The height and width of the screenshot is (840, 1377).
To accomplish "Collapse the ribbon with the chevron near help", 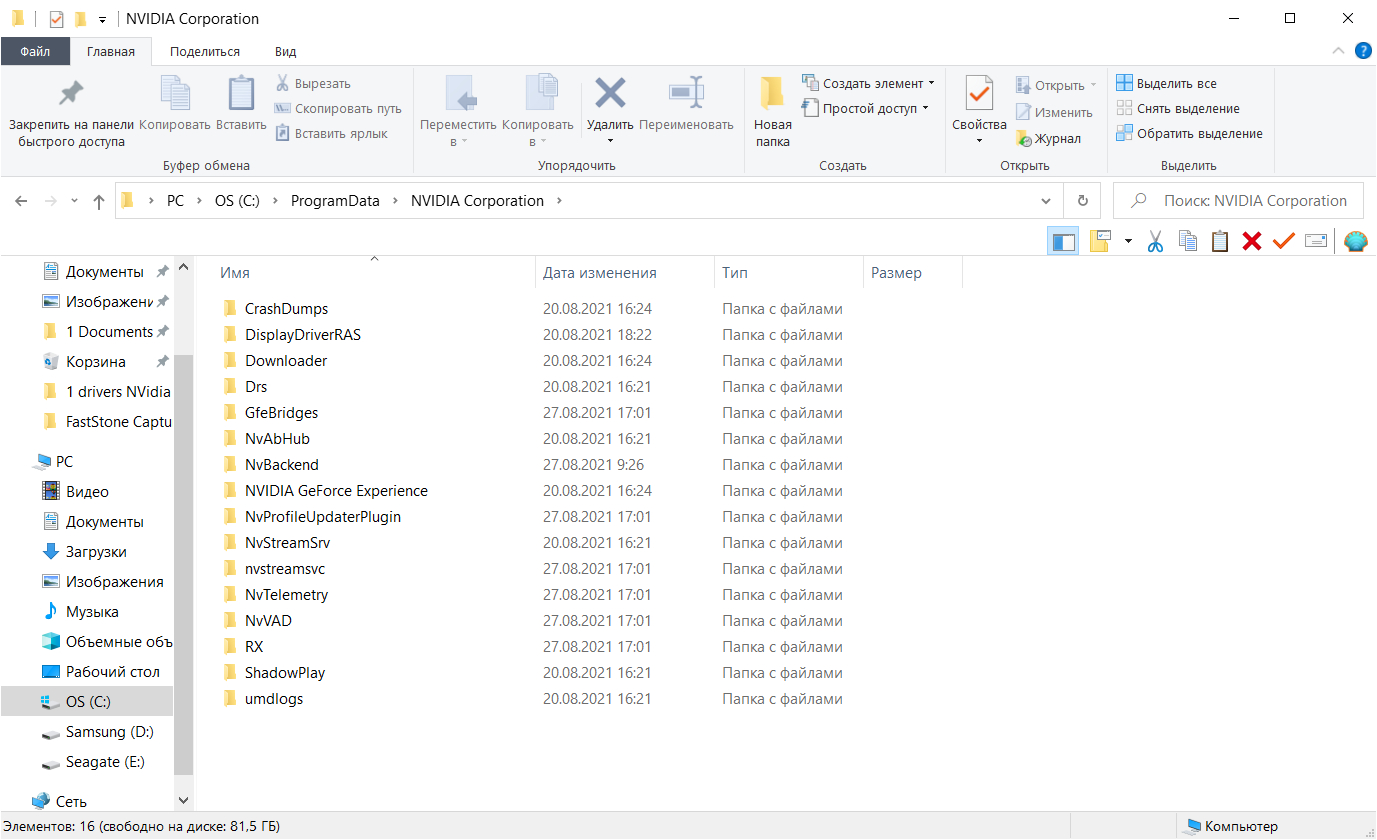I will pos(1339,51).
